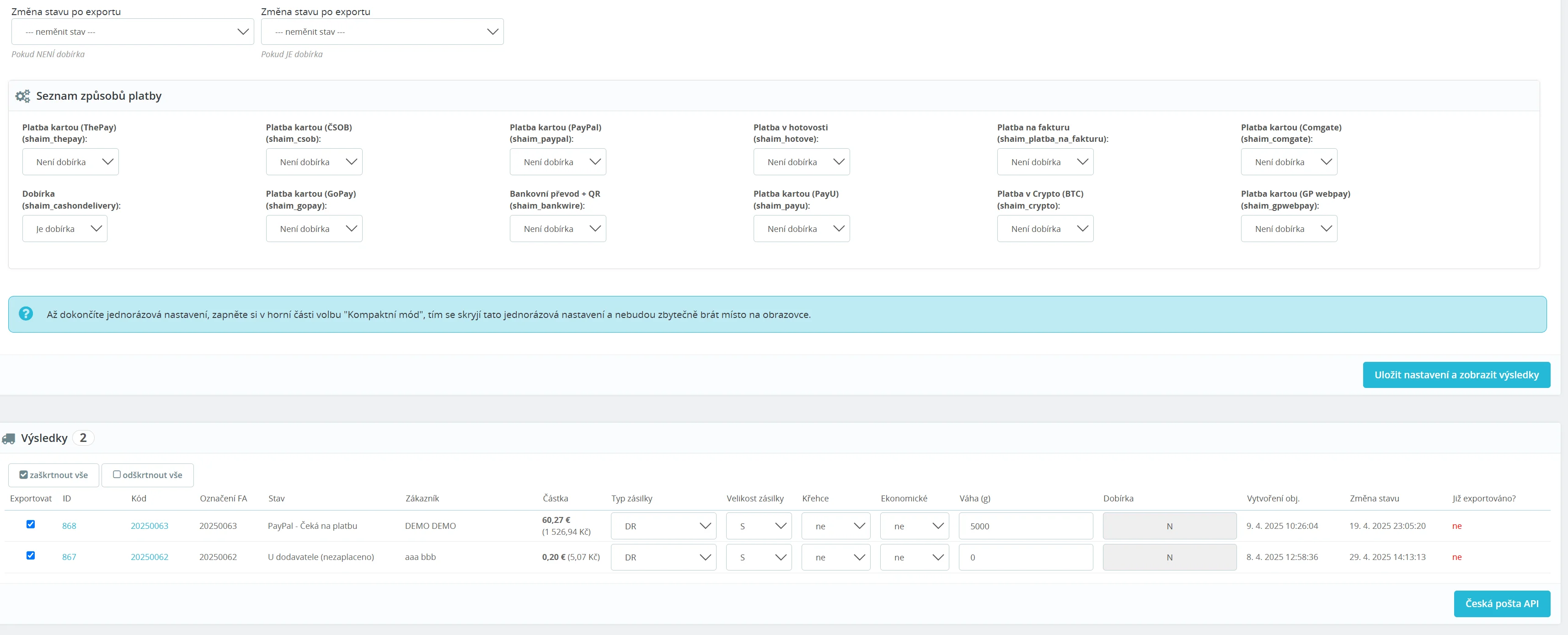Image resolution: width=1568 pixels, height=635 pixels.
Task: Click the 'odškrtnout vše' uncheck-all button
Action: (147, 475)
